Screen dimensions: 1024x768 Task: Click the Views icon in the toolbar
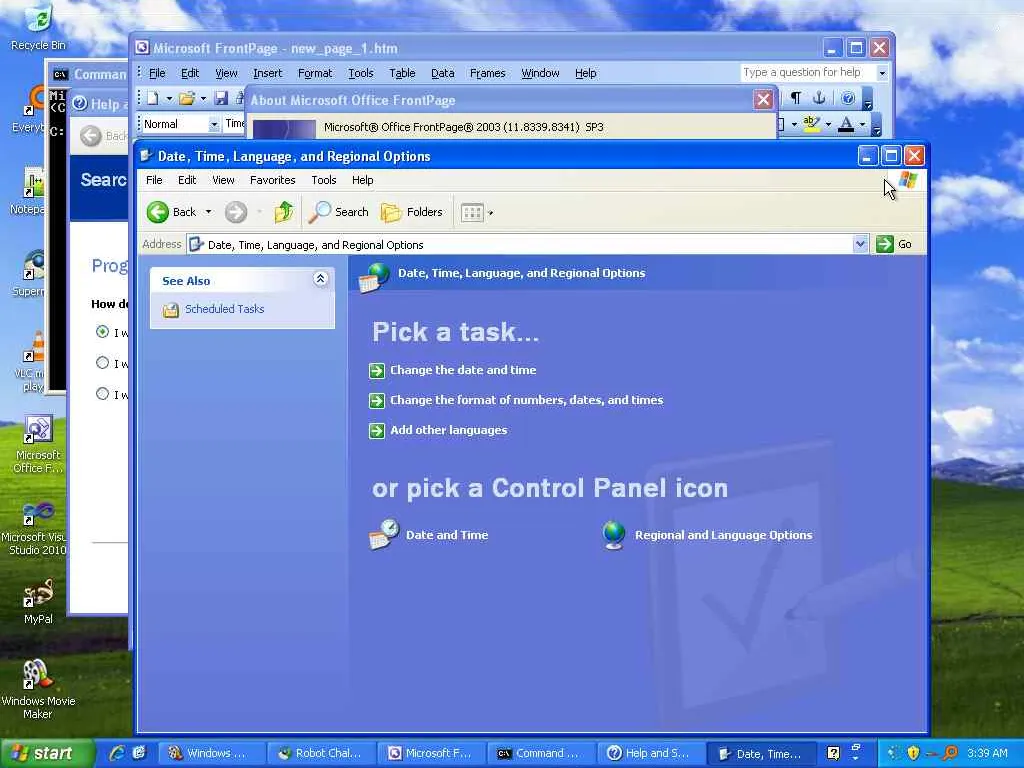[472, 212]
